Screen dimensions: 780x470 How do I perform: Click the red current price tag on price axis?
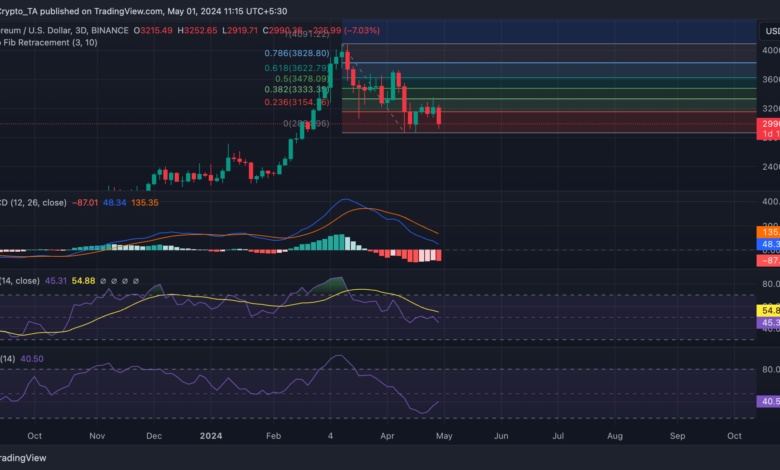[767, 122]
